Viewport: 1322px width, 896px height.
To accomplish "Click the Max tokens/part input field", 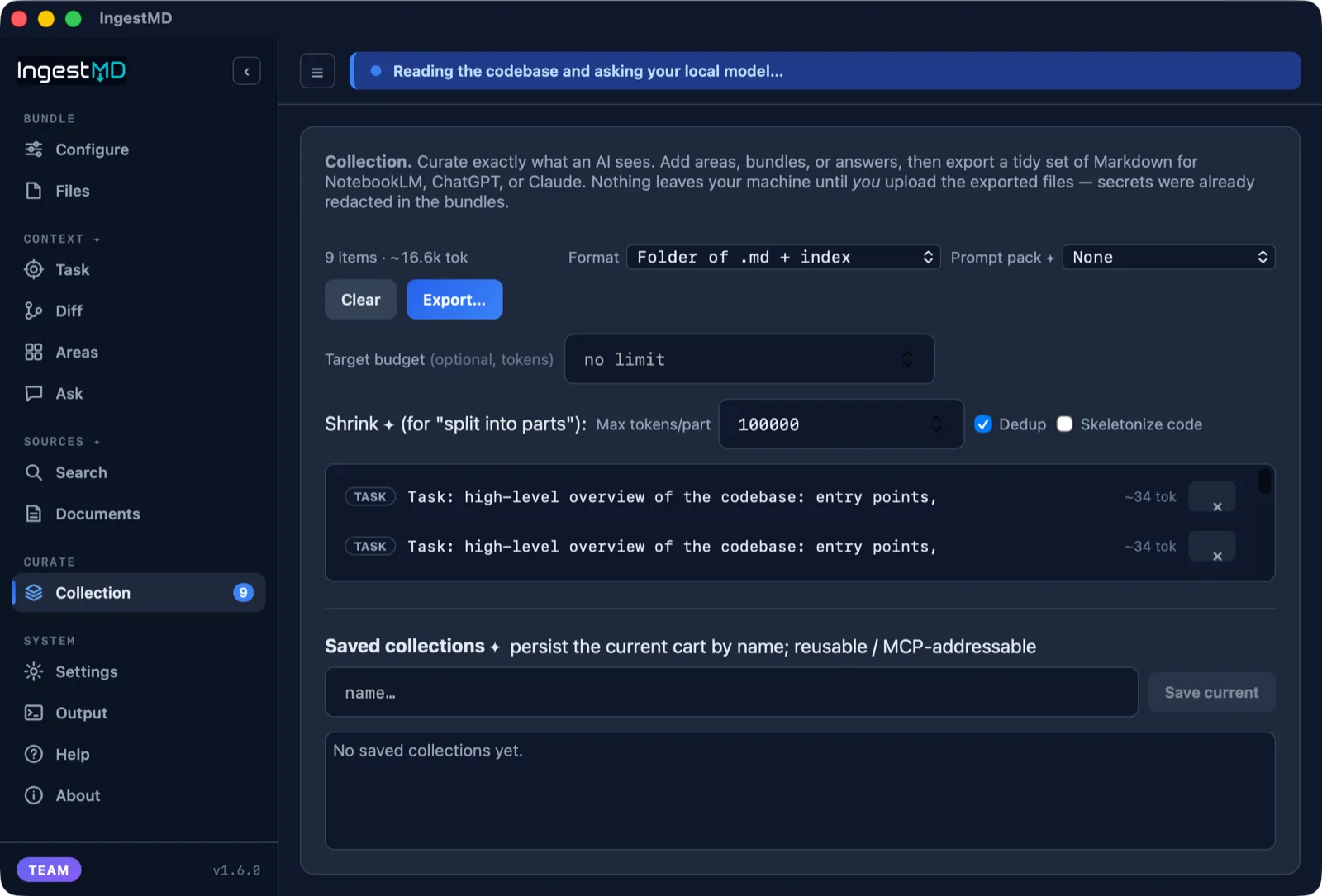I will 841,424.
